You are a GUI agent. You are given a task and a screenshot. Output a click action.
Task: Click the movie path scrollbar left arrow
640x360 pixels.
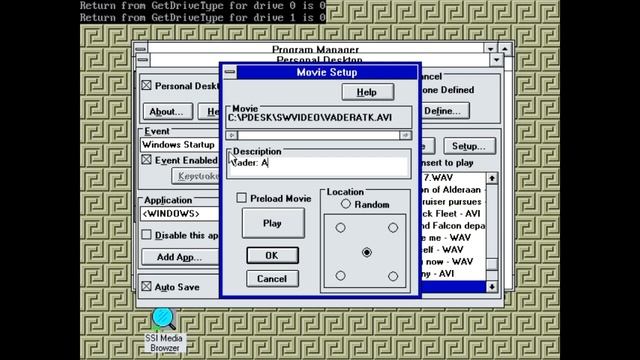pos(232,135)
